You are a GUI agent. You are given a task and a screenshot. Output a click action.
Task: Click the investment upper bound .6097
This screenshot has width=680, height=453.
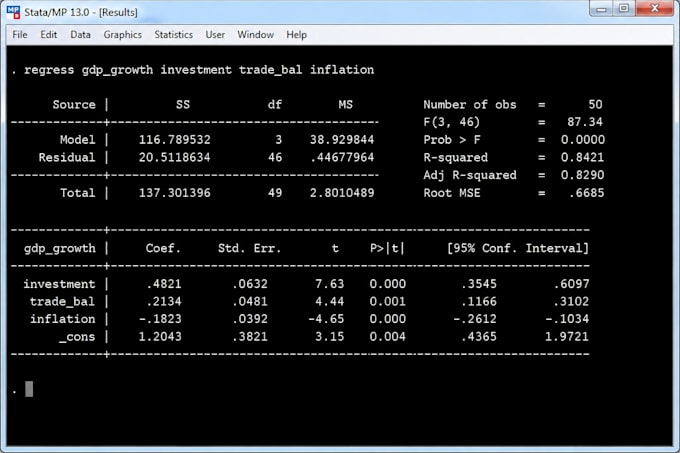571,284
